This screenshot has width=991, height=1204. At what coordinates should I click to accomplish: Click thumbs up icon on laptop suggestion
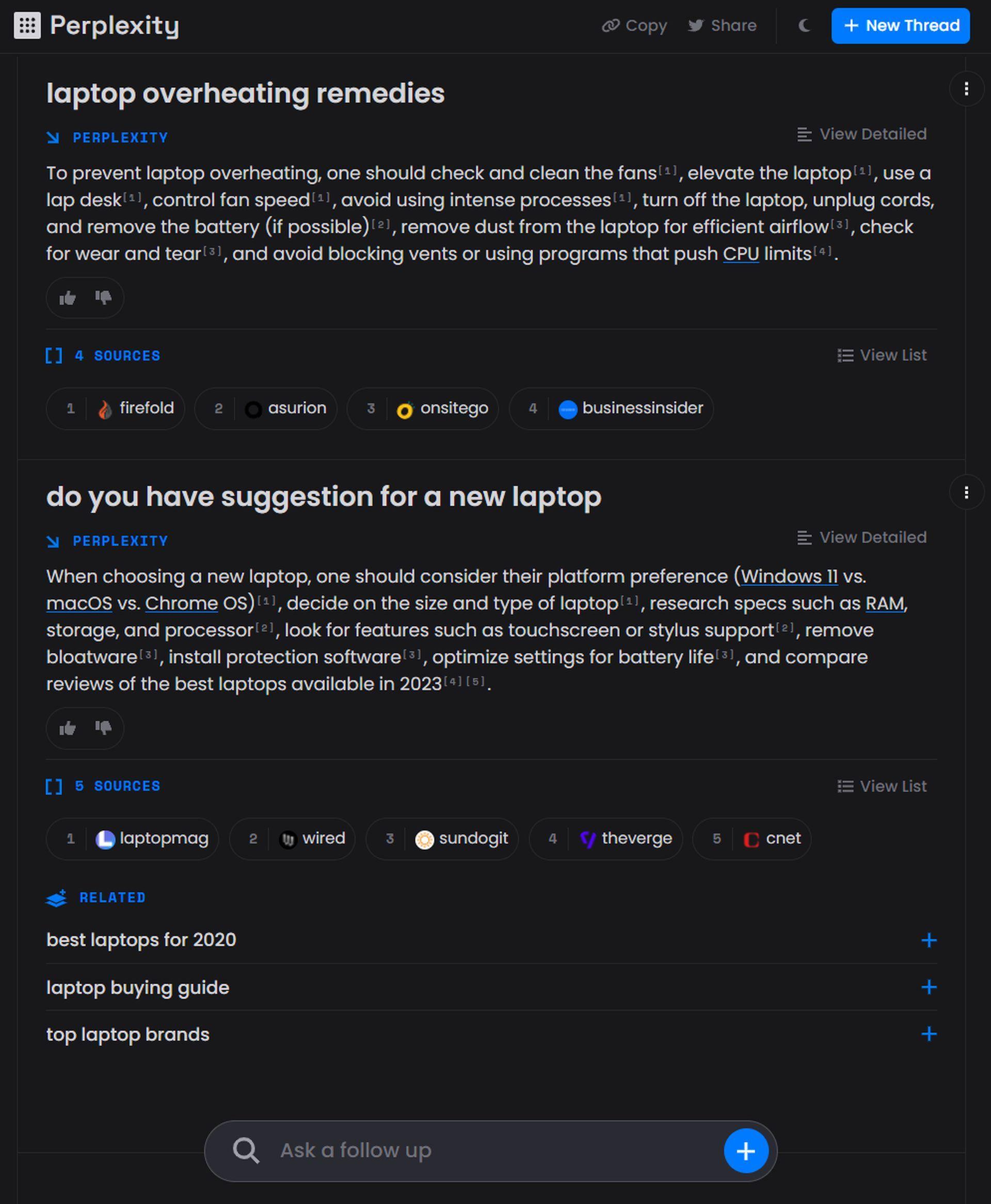pyautogui.click(x=67, y=727)
